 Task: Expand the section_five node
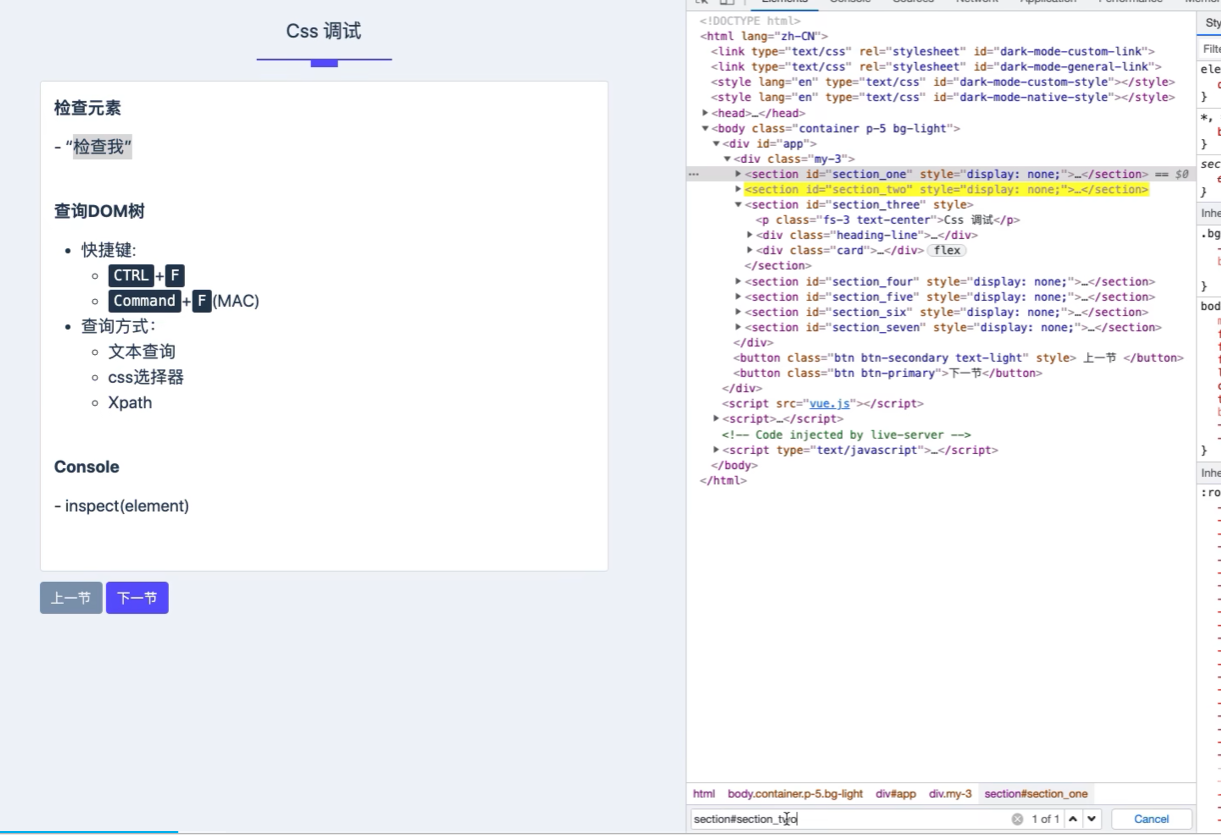click(738, 297)
